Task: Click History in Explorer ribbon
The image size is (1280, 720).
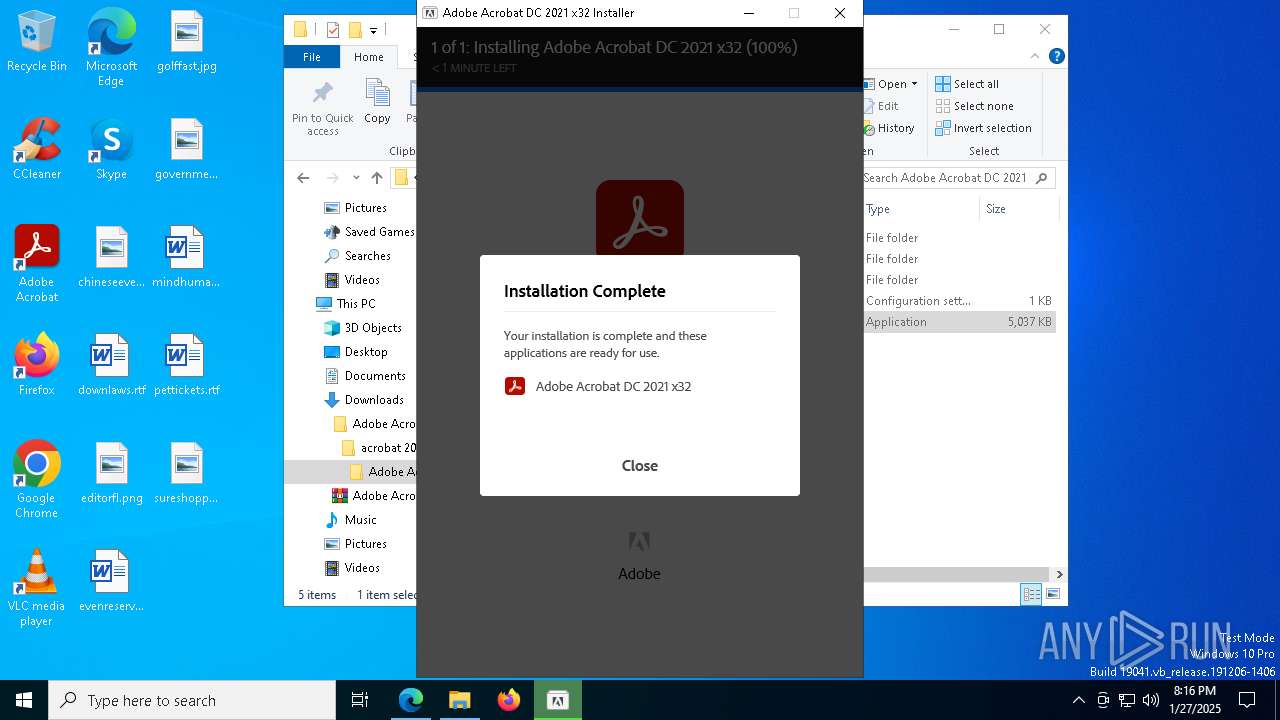Action: coord(890,128)
